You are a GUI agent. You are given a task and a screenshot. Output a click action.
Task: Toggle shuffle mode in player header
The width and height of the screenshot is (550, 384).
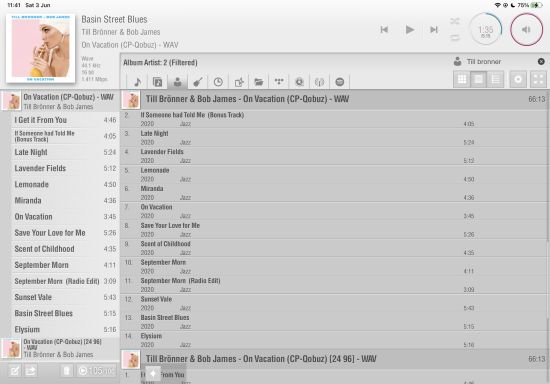pyautogui.click(x=455, y=21)
